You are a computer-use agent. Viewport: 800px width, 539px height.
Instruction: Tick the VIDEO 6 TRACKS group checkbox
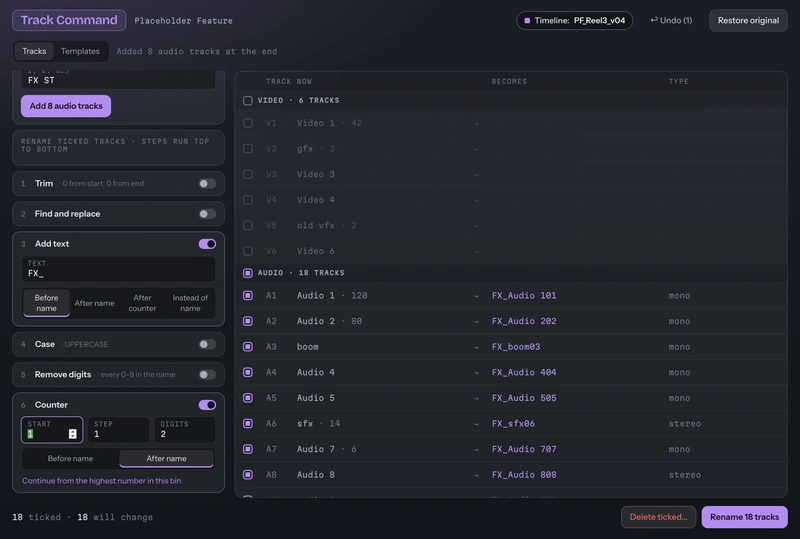[247, 101]
